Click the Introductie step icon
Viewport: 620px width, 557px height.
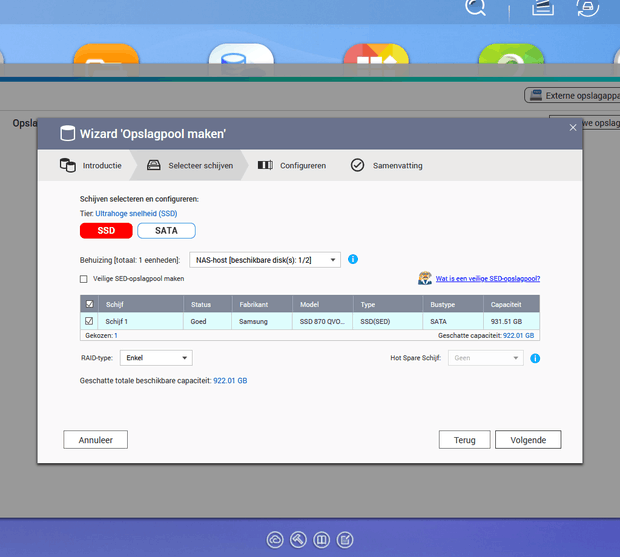pos(68,165)
